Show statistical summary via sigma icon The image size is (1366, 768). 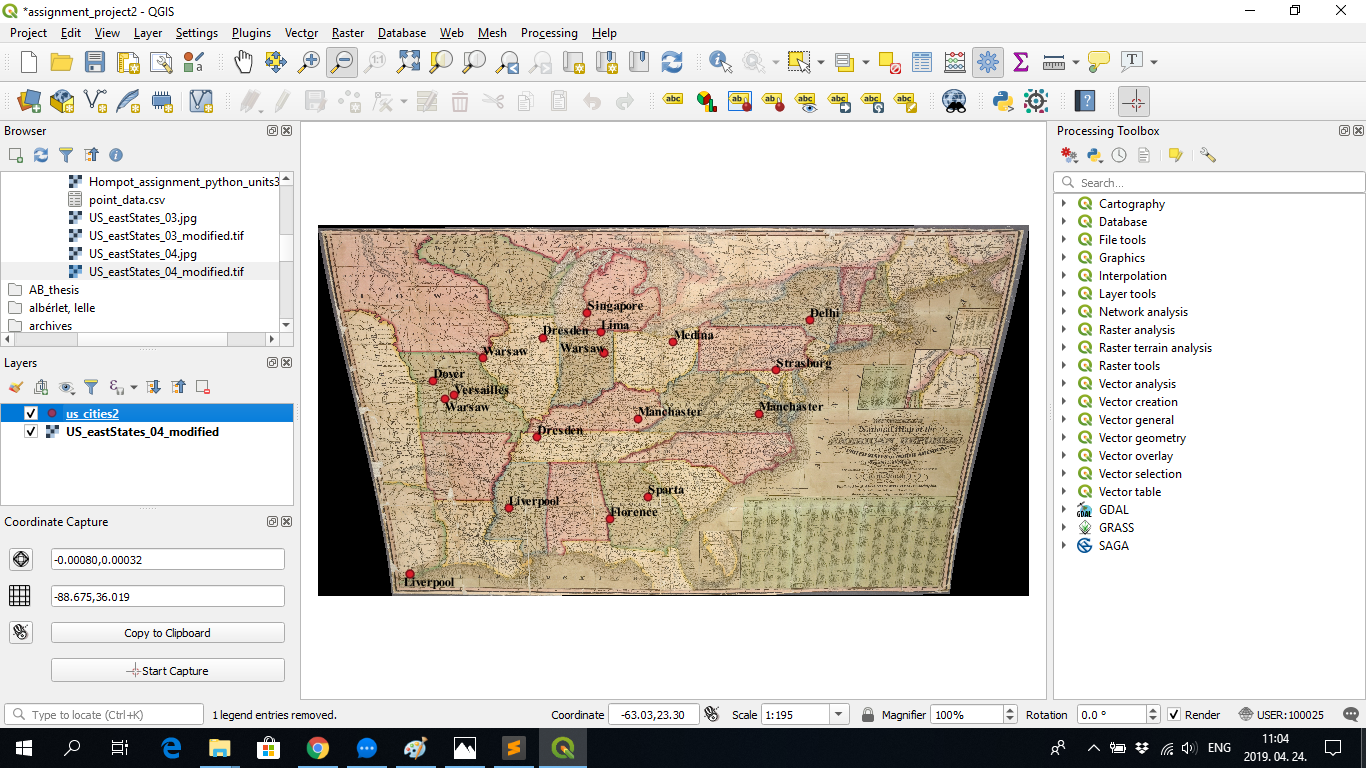tap(1020, 62)
